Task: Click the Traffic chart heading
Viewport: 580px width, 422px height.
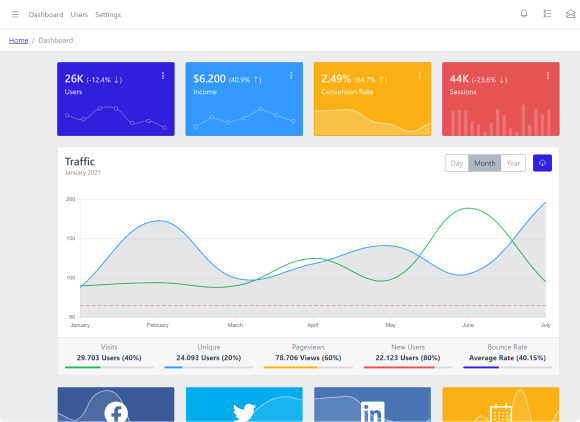Action: coord(80,162)
